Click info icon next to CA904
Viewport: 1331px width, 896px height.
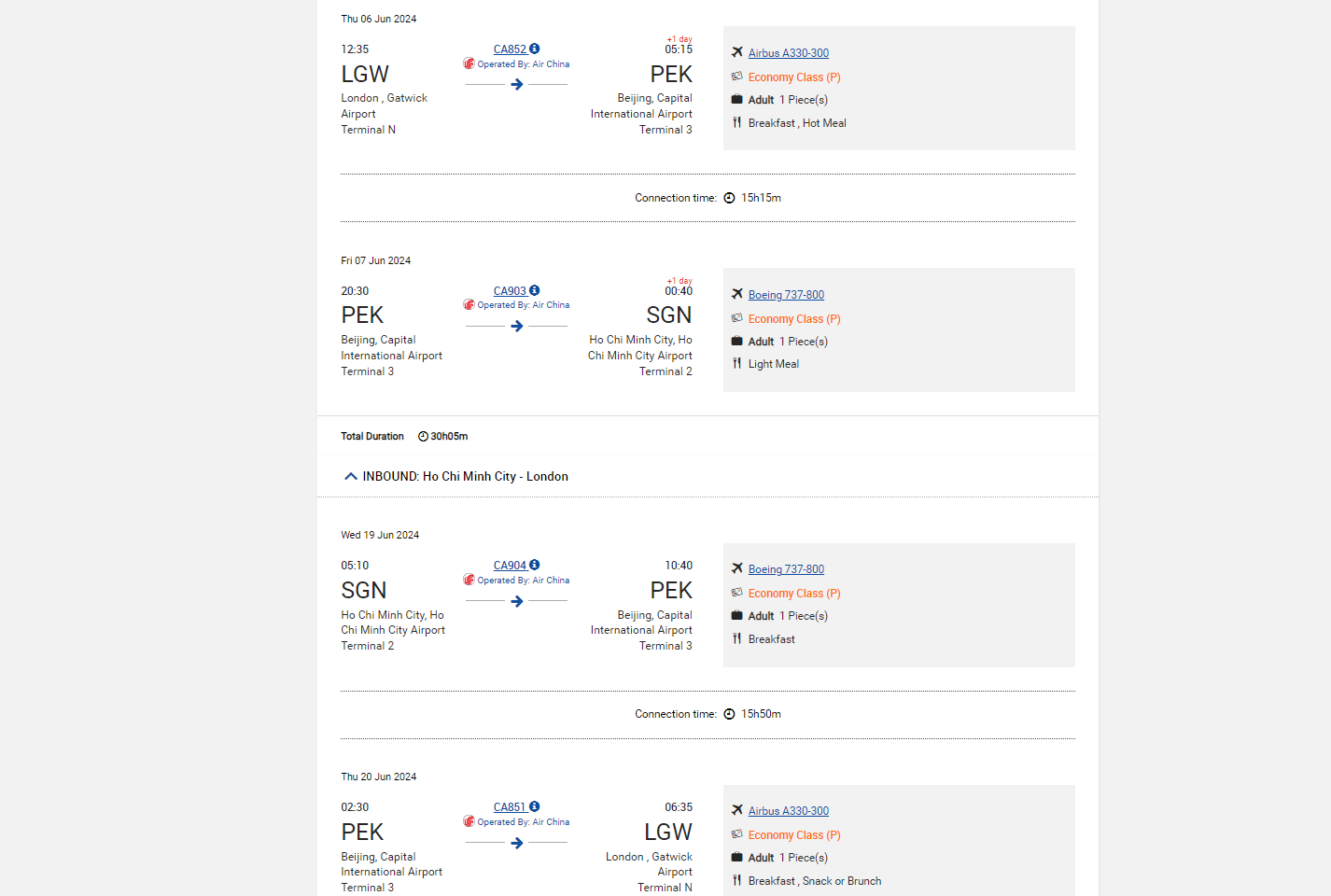[534, 565]
